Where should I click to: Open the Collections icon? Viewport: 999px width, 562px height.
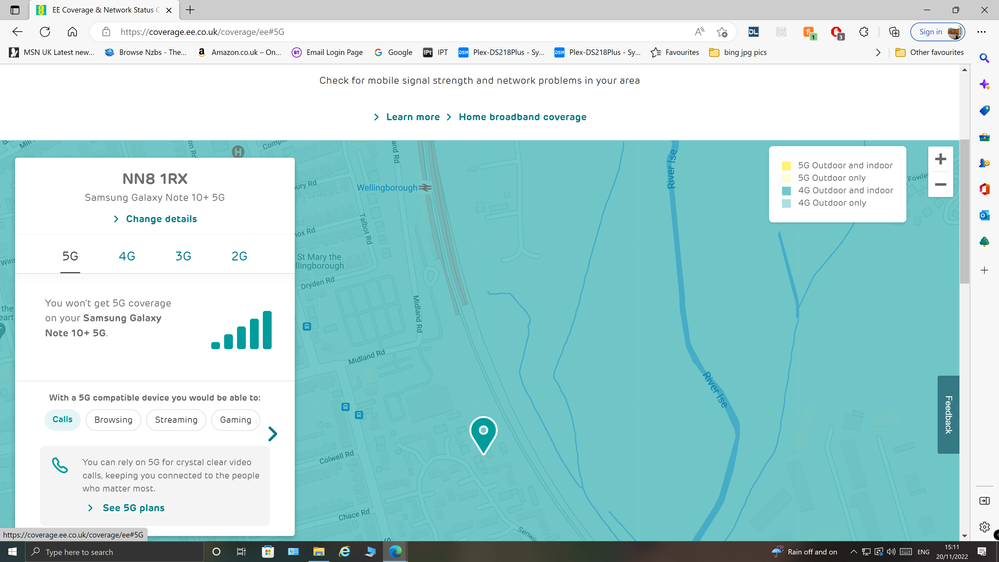[894, 32]
